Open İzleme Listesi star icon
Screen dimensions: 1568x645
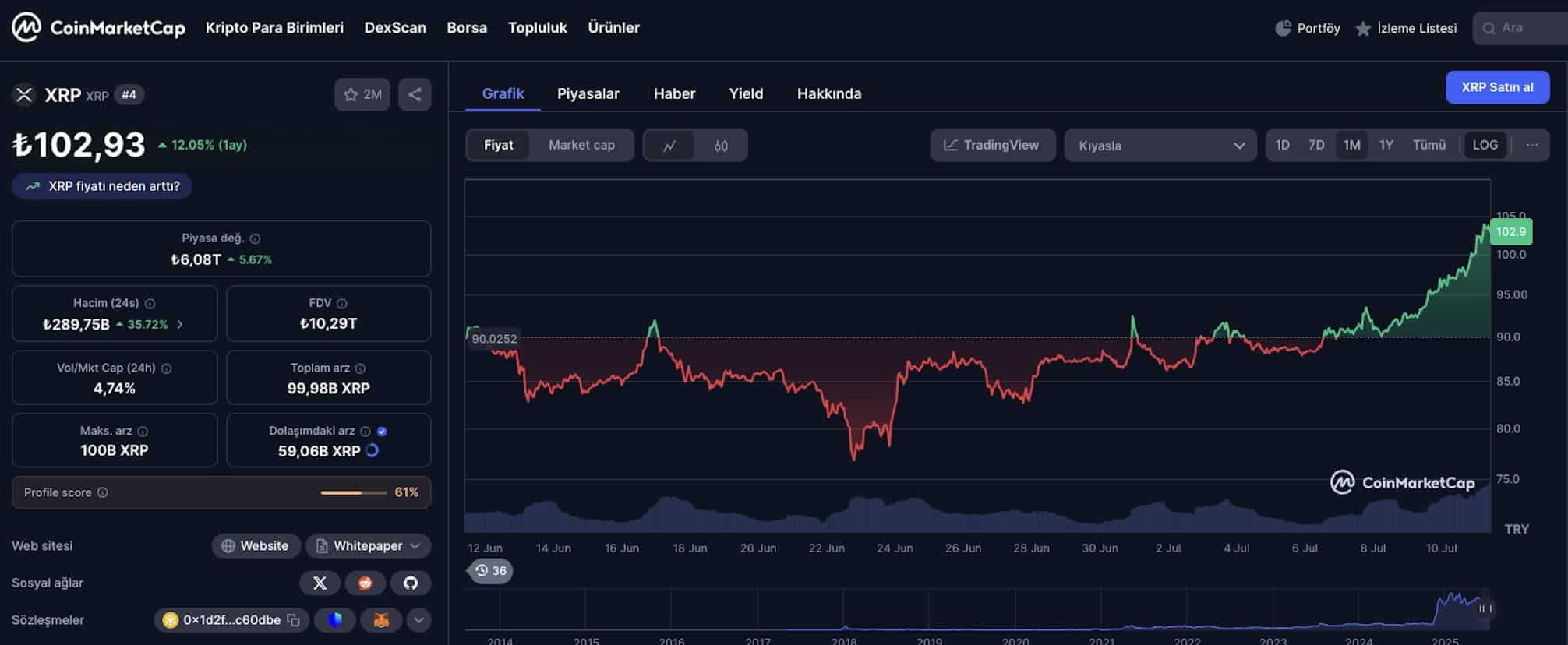(x=1363, y=29)
